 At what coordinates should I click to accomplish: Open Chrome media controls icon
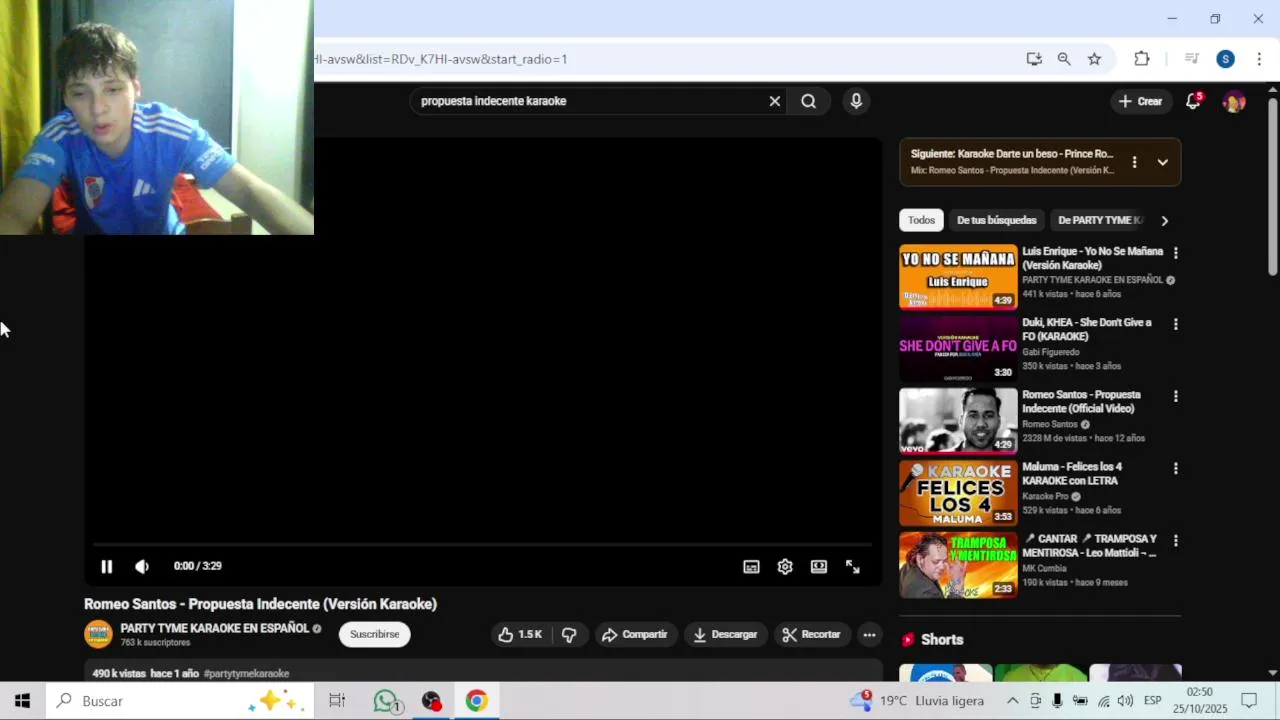pyautogui.click(x=1191, y=59)
